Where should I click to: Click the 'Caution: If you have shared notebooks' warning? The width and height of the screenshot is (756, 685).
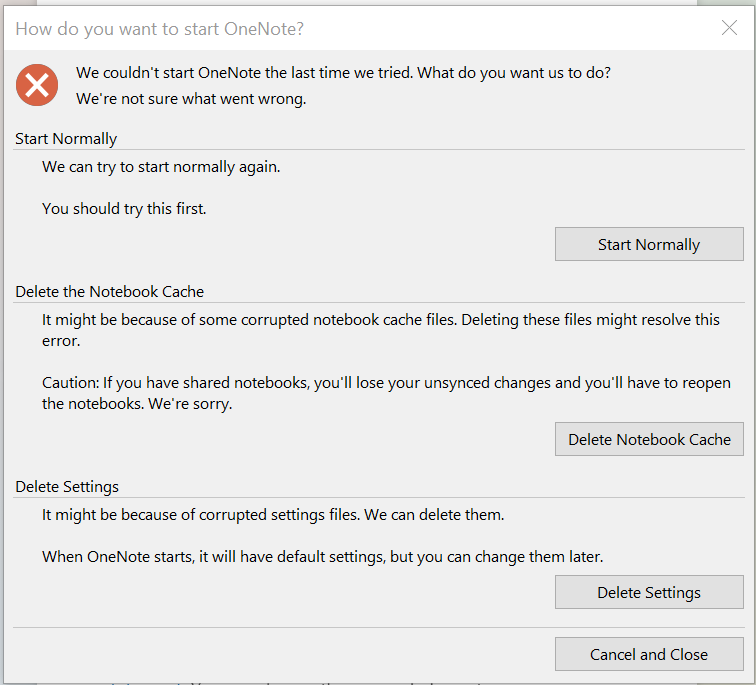coord(386,393)
